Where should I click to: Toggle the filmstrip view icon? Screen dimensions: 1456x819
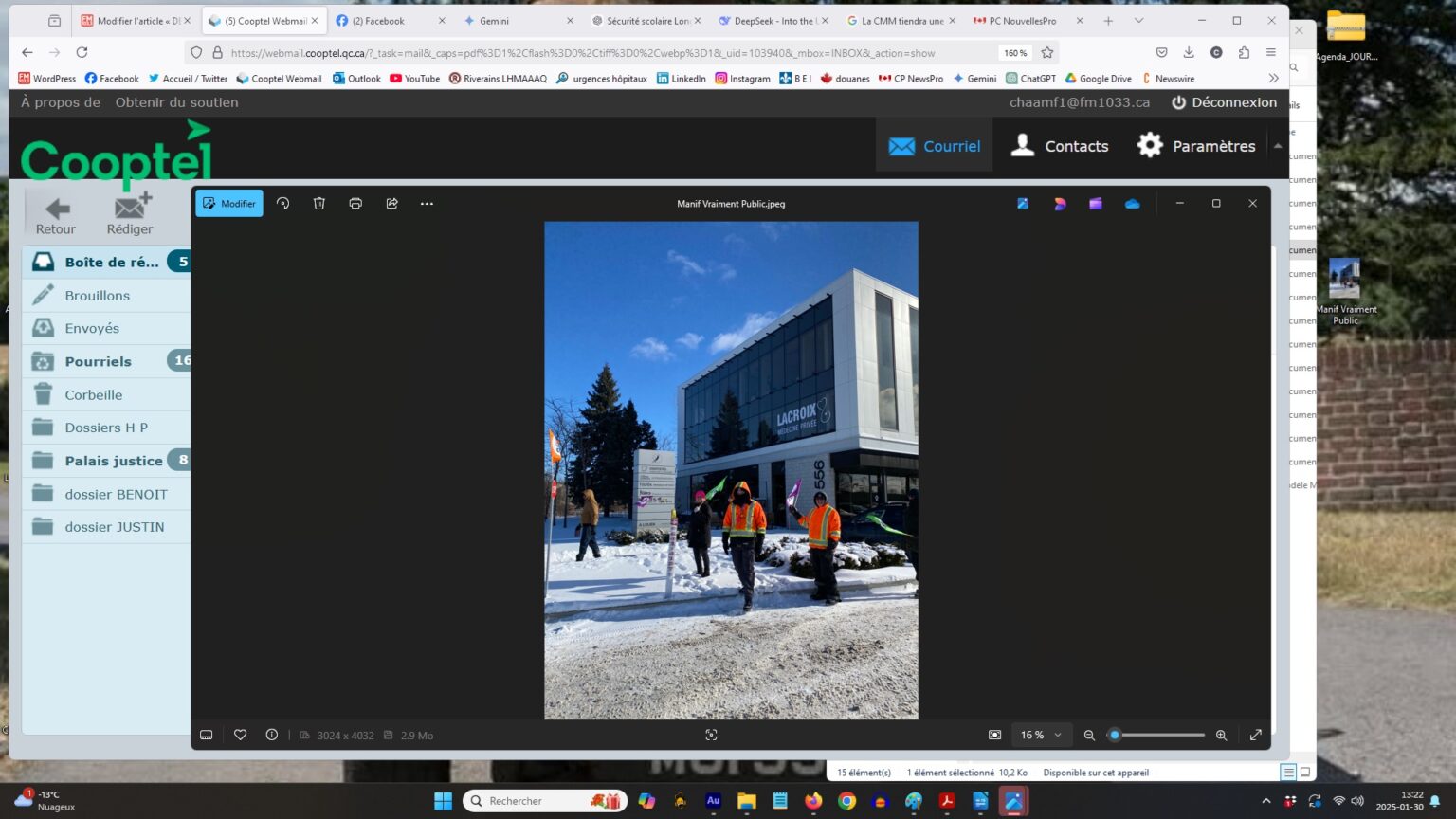[x=207, y=736]
